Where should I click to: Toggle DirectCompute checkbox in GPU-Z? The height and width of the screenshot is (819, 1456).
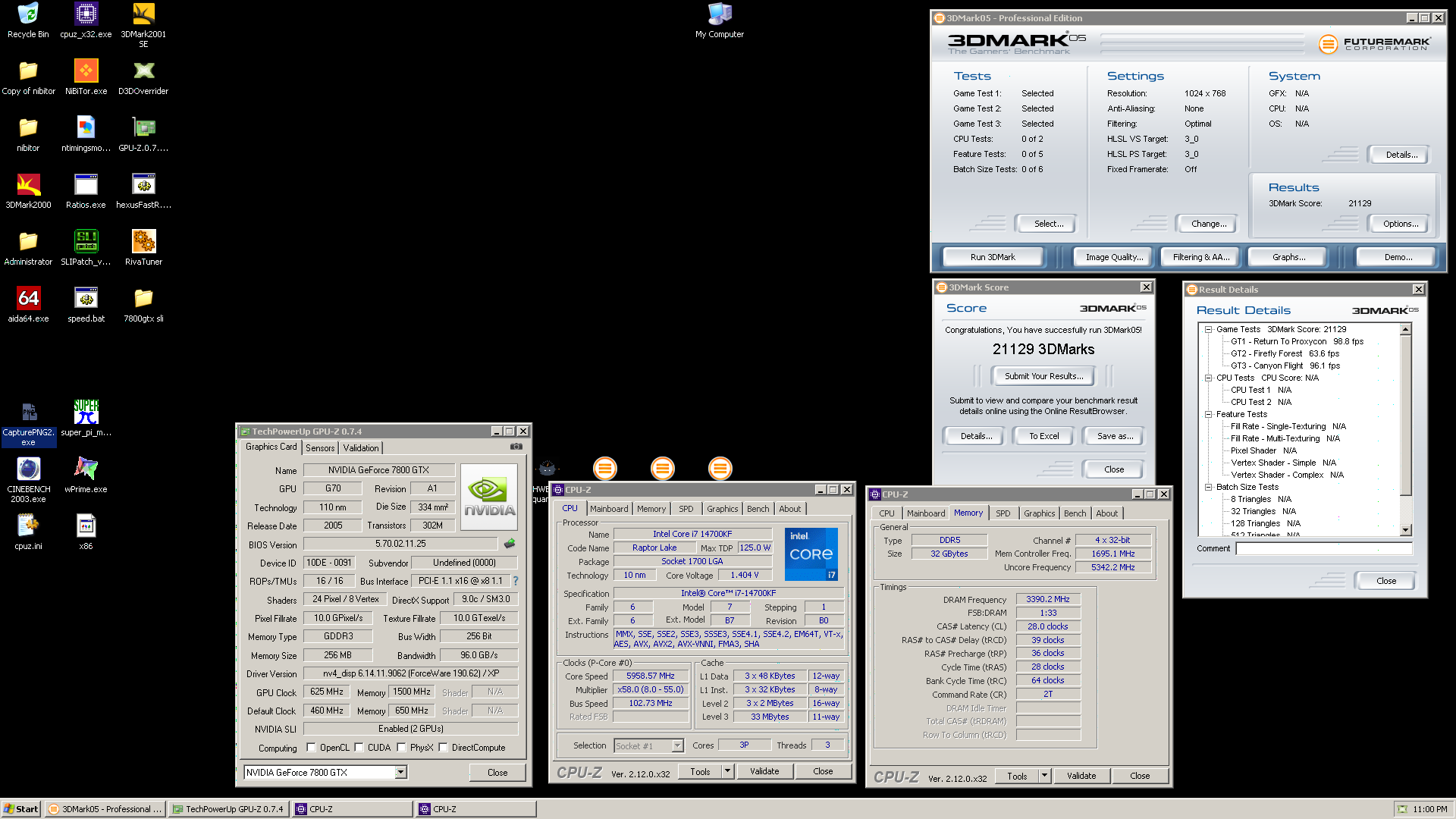point(443,748)
